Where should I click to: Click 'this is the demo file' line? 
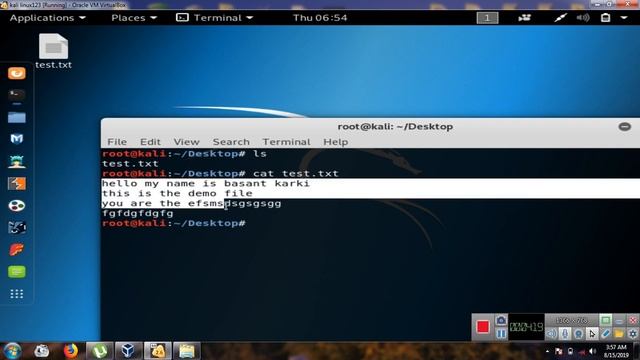point(177,193)
